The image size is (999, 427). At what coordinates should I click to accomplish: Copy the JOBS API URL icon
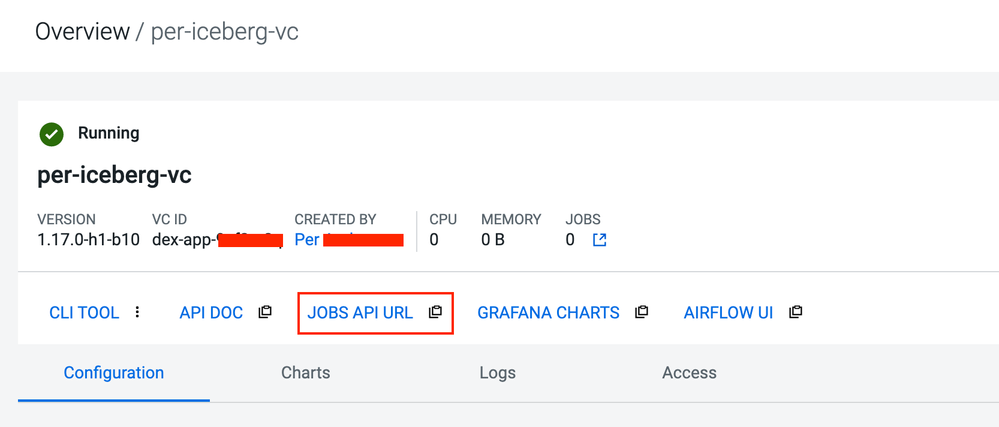tap(435, 312)
